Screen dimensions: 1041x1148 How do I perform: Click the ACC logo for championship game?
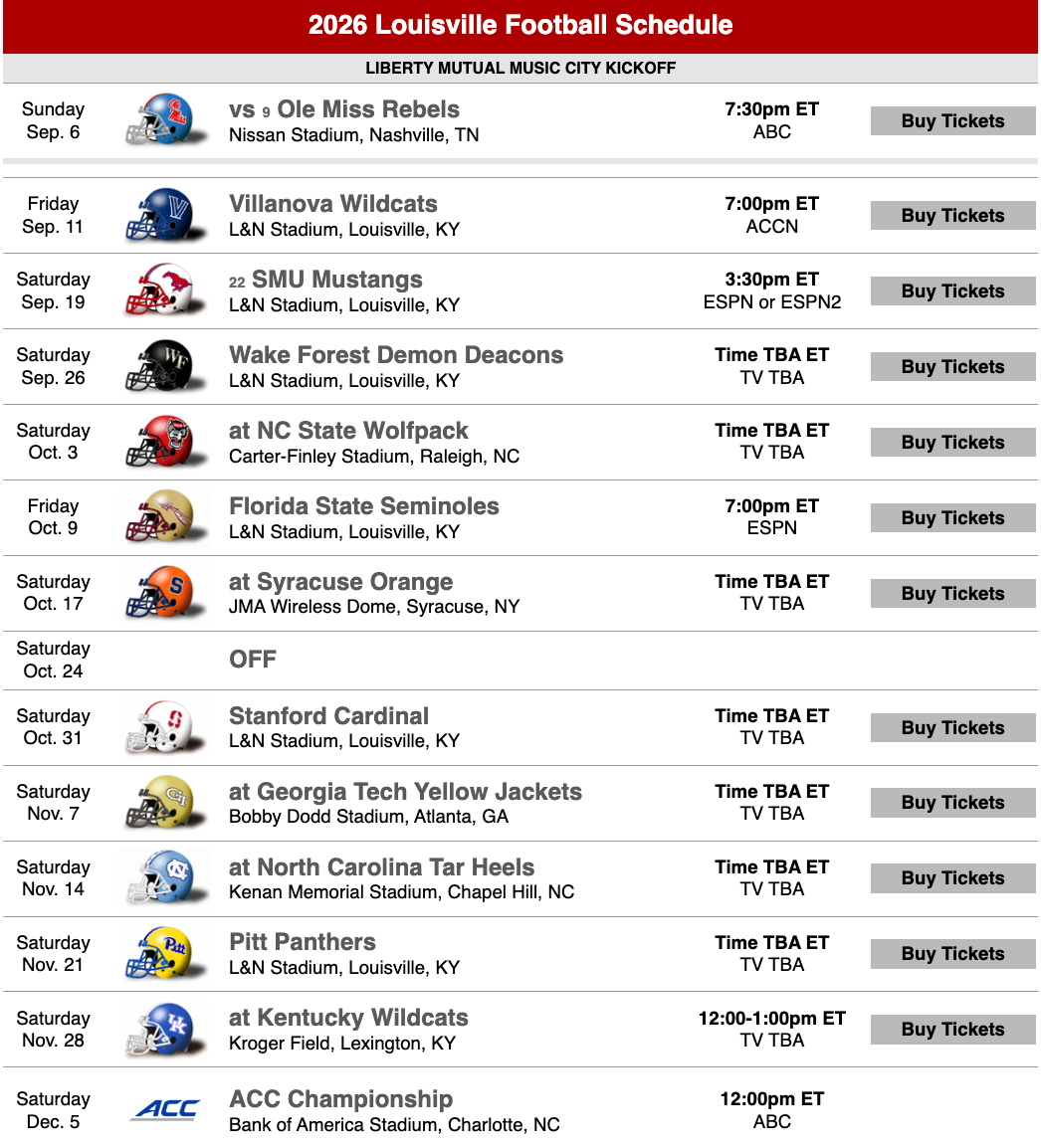point(165,1110)
